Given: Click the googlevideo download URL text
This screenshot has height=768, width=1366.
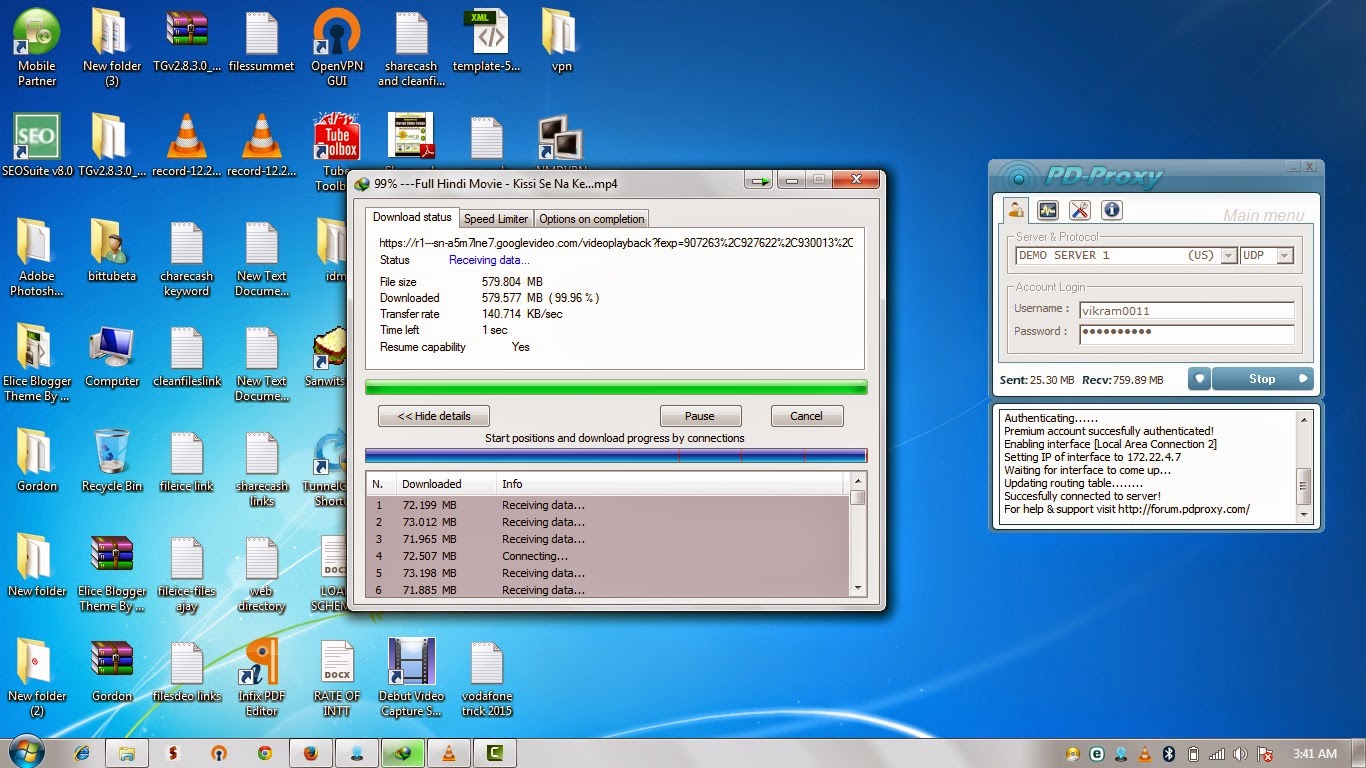Looking at the screenshot, I should (x=616, y=243).
